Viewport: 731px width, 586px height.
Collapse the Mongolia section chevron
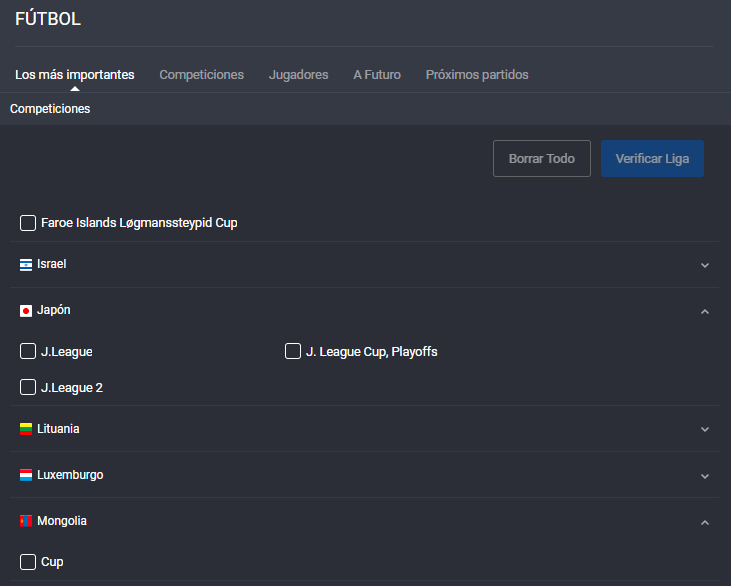tap(705, 523)
